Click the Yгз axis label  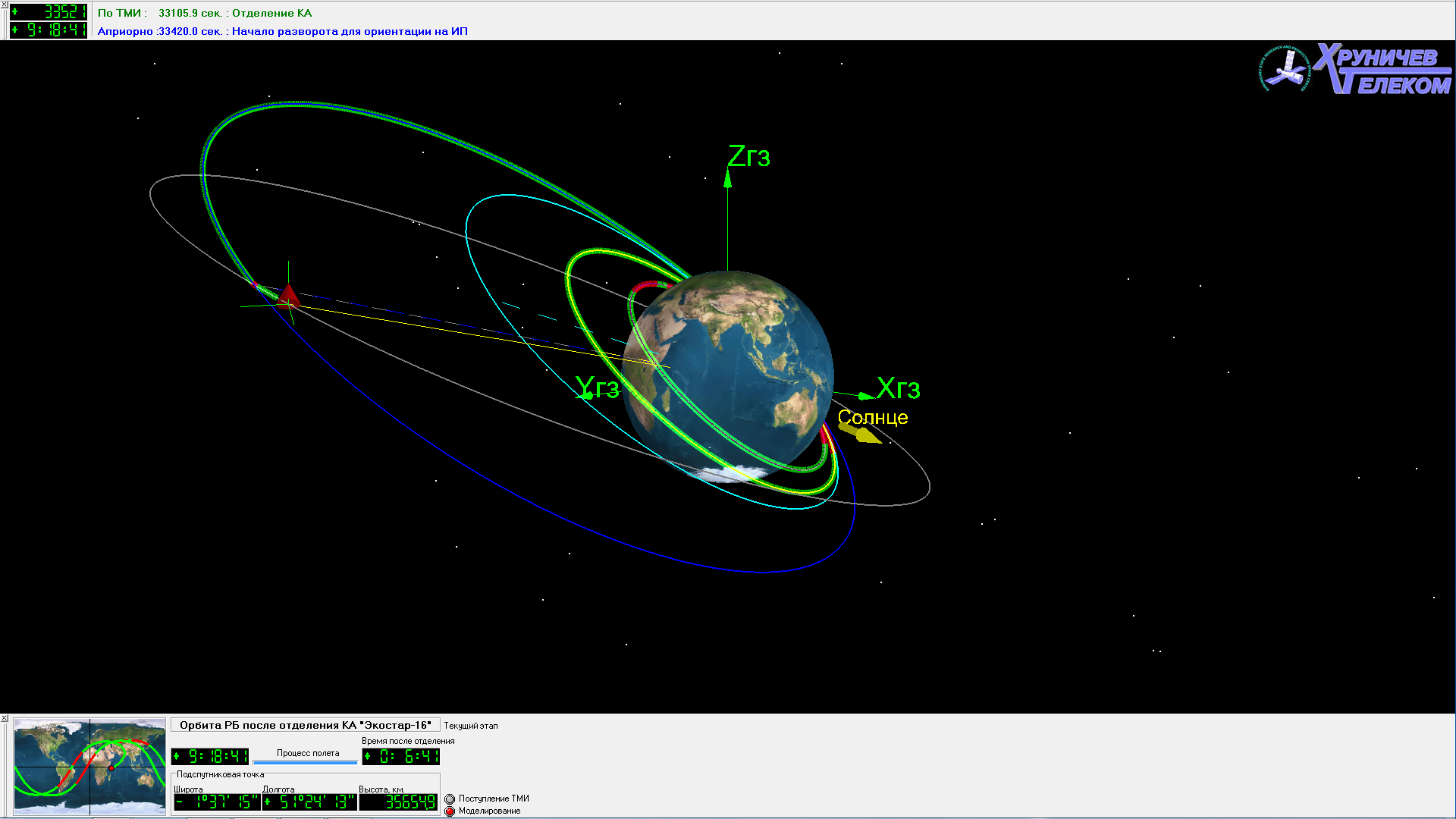tap(598, 388)
